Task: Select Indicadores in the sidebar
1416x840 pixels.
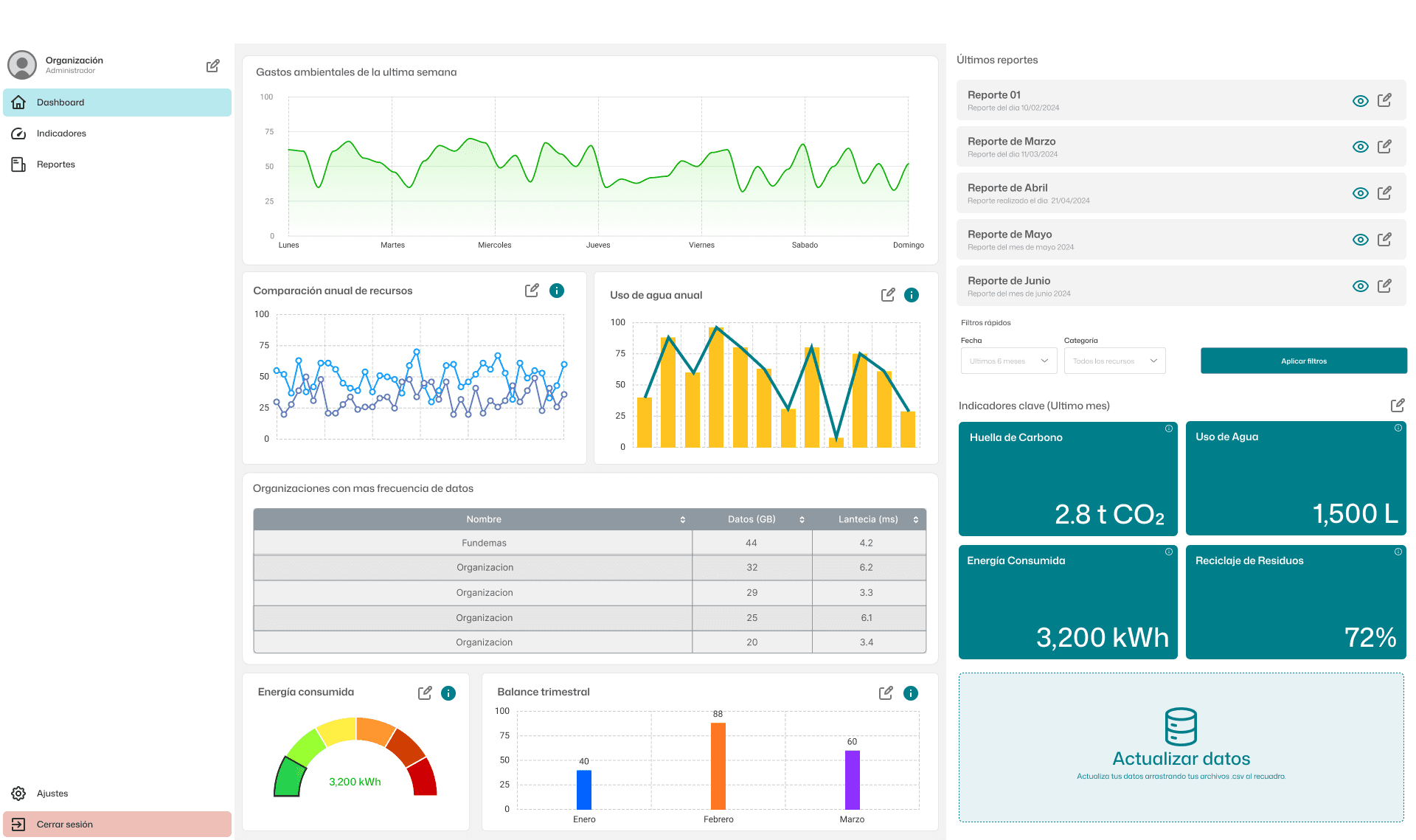Action: coord(62,133)
